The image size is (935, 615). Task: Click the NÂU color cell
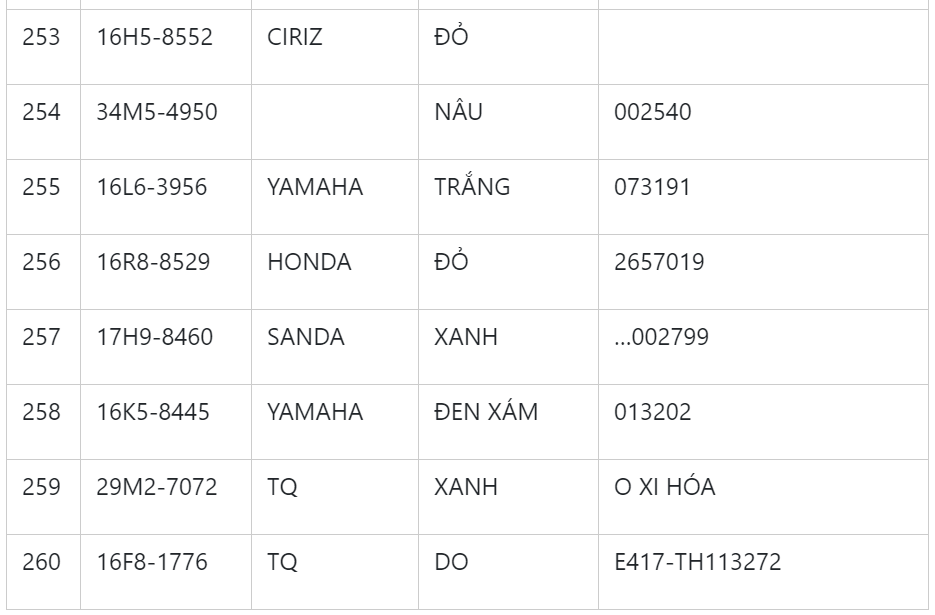(458, 112)
